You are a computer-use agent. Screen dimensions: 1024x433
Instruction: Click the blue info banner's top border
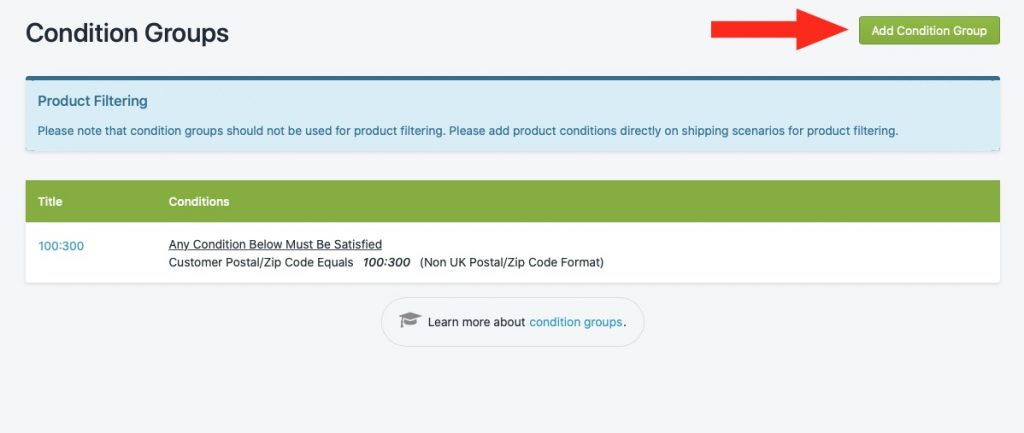tap(513, 78)
